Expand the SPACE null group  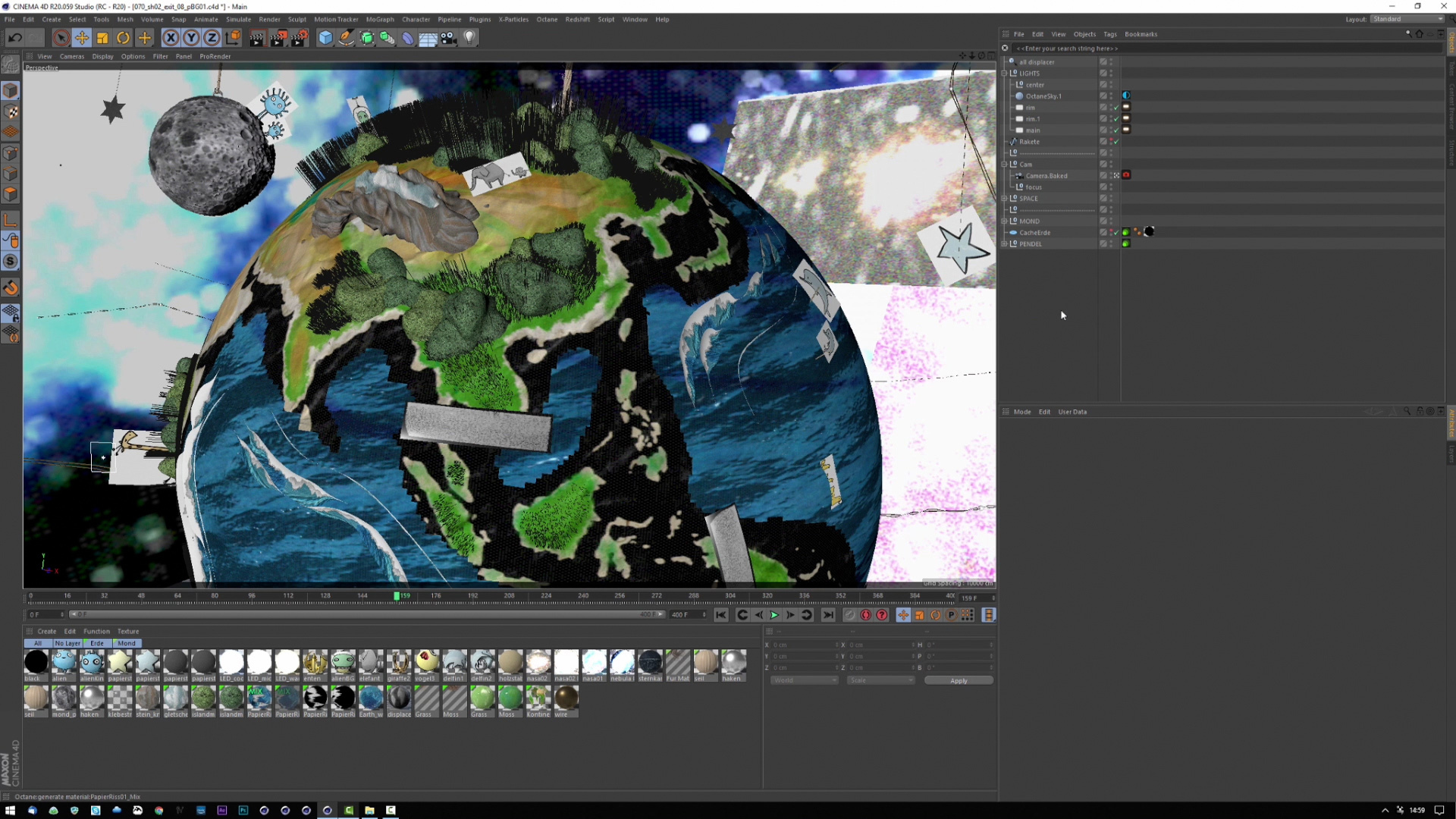[1005, 199]
